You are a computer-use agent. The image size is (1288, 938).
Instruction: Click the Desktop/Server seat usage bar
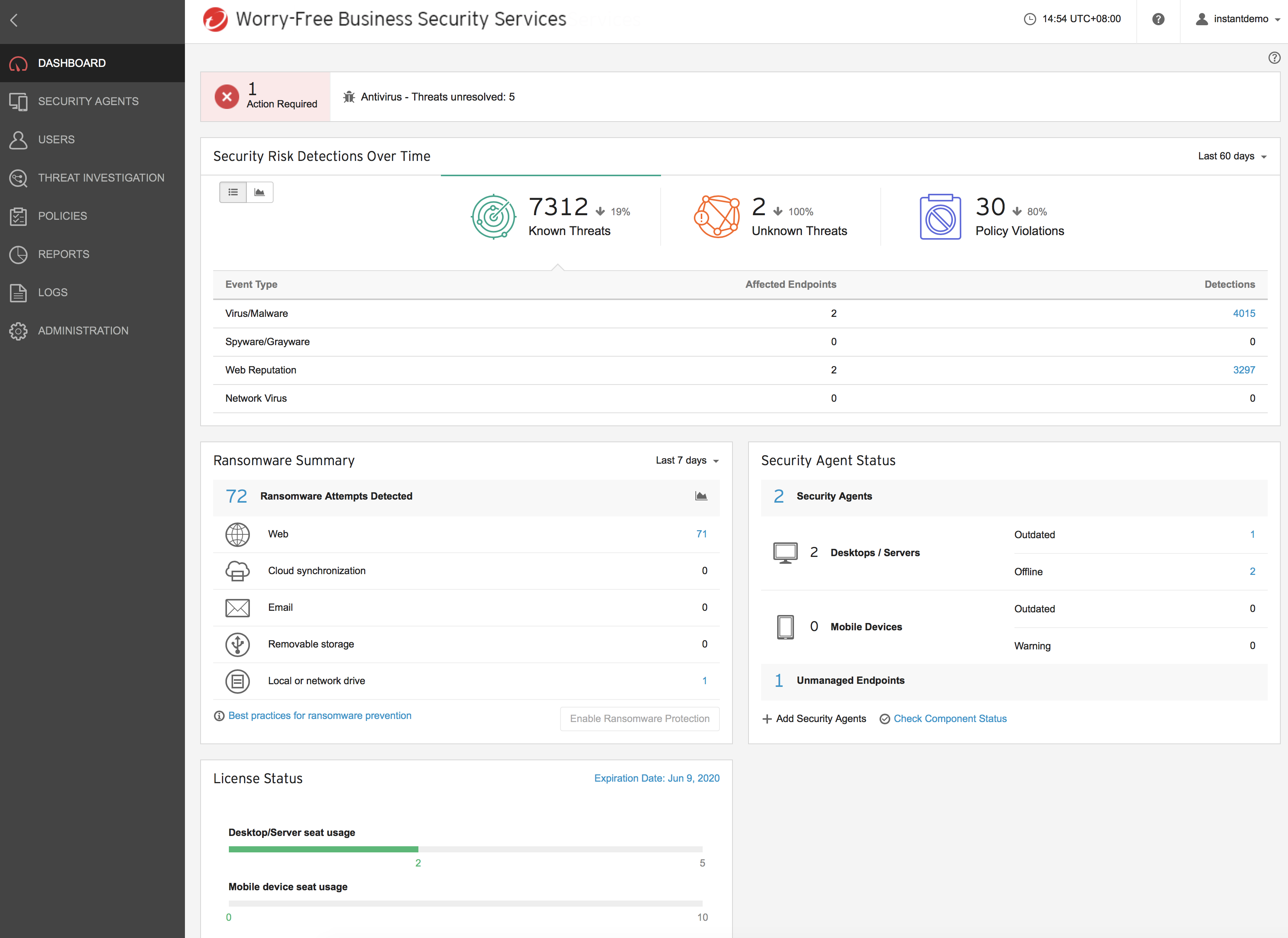pyautogui.click(x=465, y=849)
